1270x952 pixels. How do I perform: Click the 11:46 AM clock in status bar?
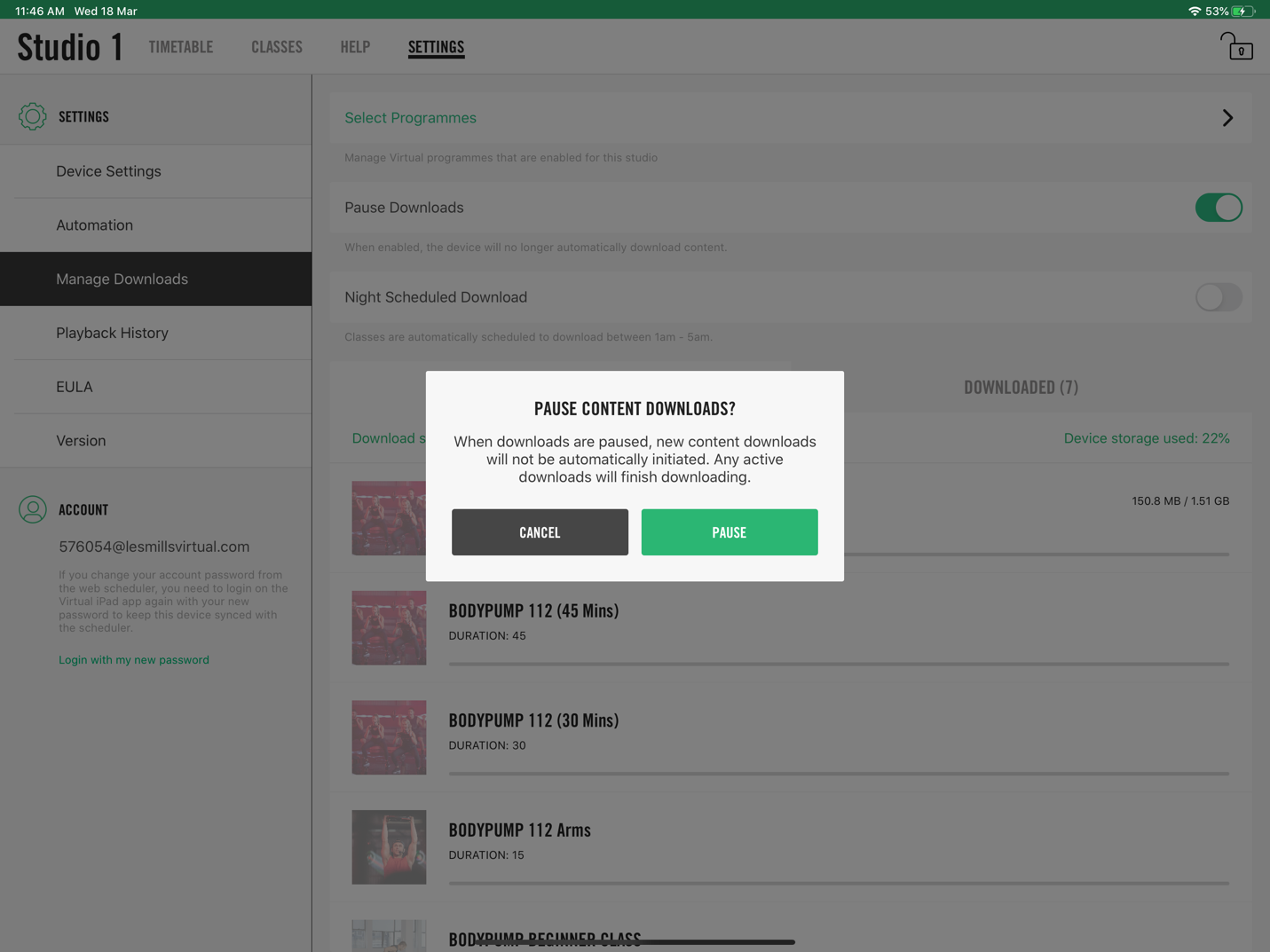click(39, 11)
